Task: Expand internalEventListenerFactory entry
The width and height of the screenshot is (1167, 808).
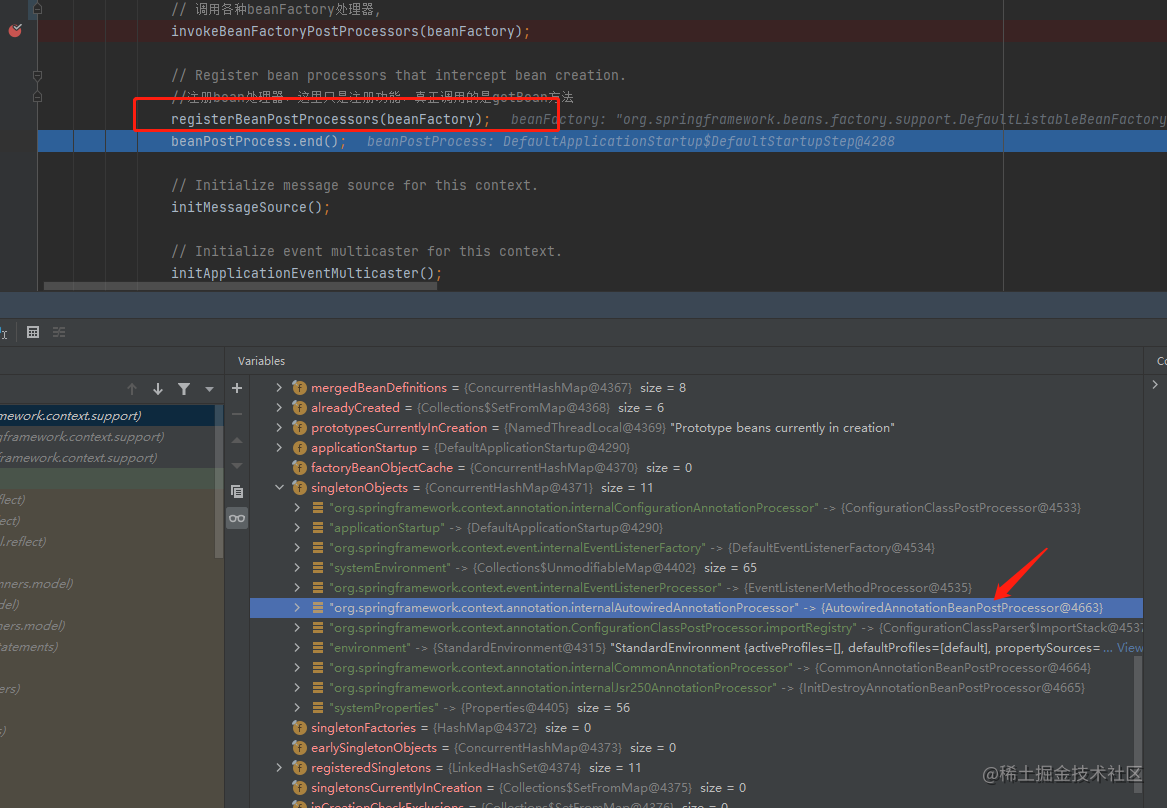Action: pos(297,548)
